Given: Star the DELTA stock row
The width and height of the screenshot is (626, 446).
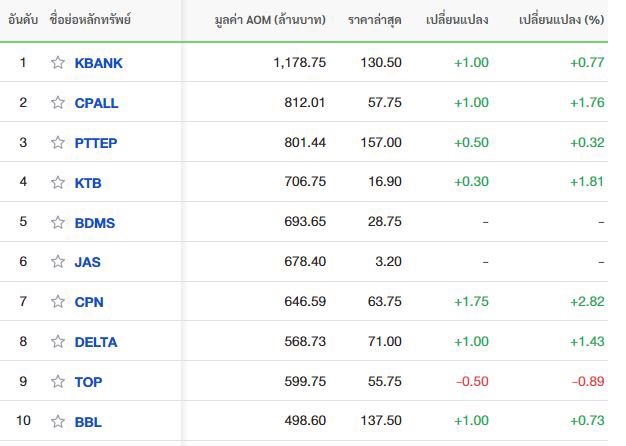Looking at the screenshot, I should (58, 341).
